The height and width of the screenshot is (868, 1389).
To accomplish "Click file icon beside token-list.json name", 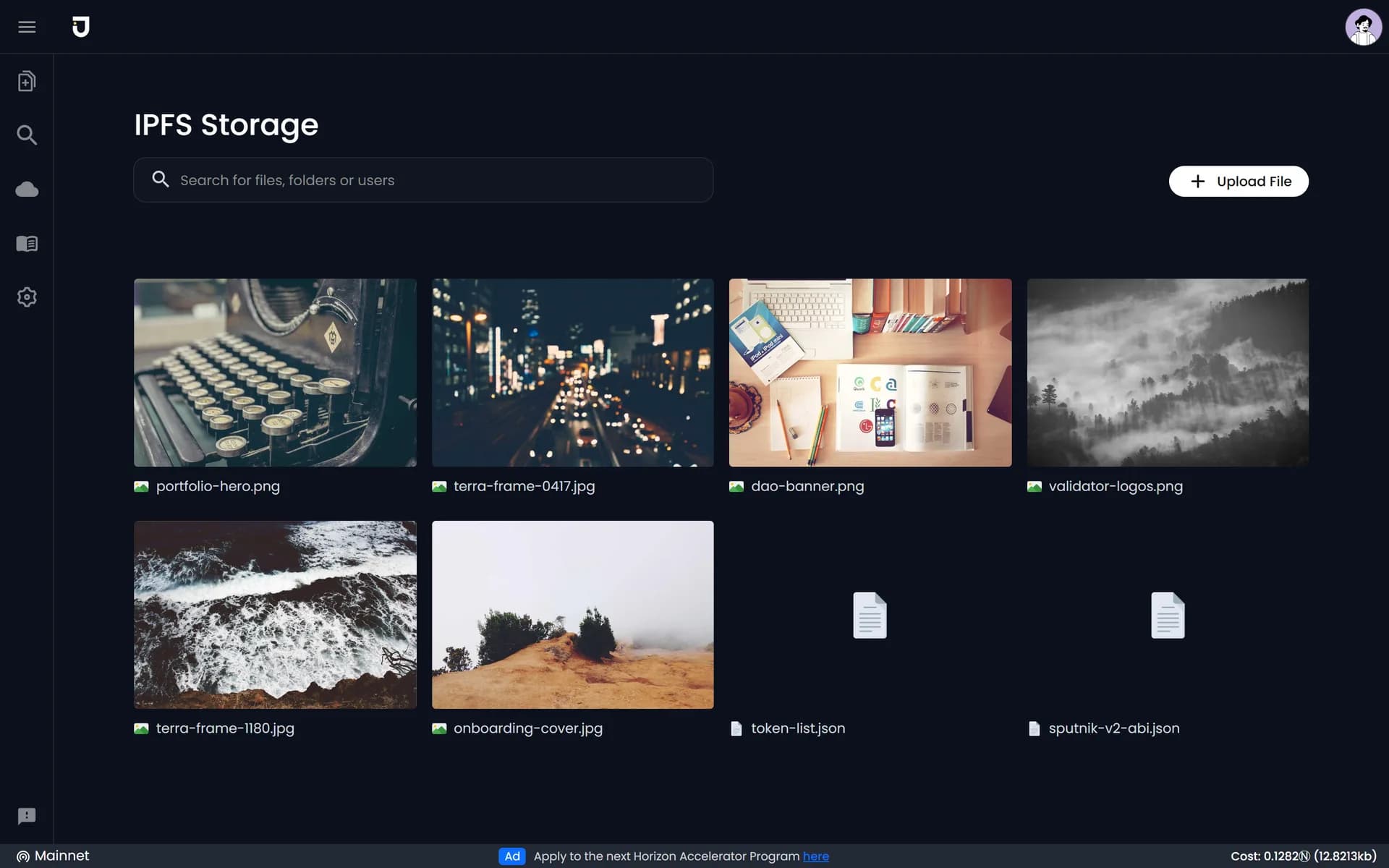I will tap(736, 728).
